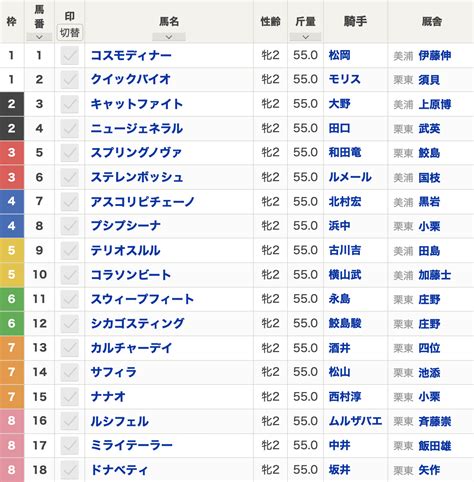Open horse page for プシプシーナ
Screen dimensions: 474x482
[x=125, y=226]
